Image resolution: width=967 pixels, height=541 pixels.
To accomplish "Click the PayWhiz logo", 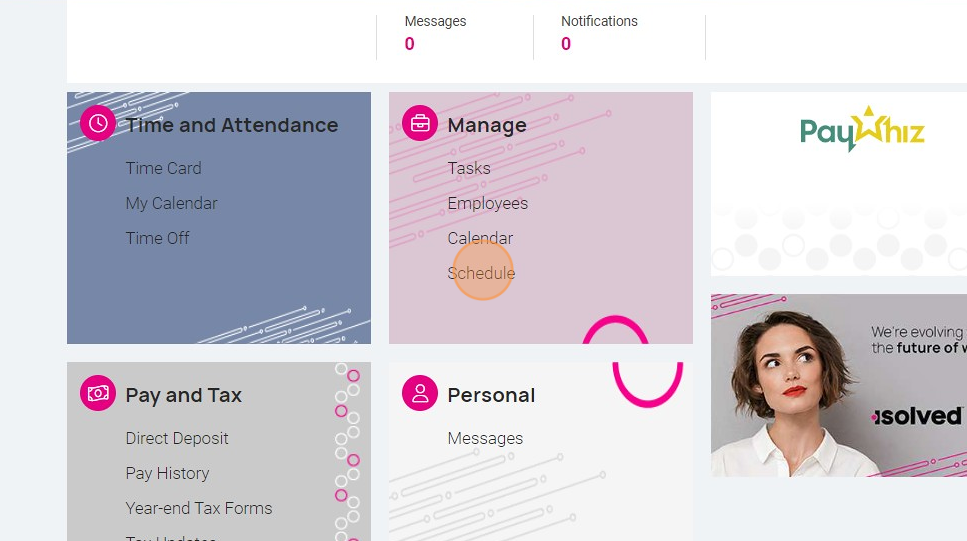I will point(862,130).
